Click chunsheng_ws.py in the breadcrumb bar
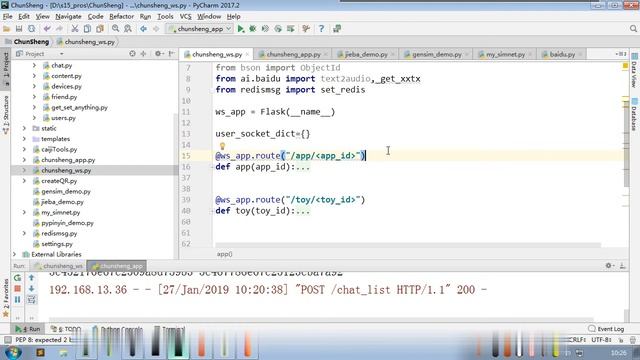 point(89,42)
